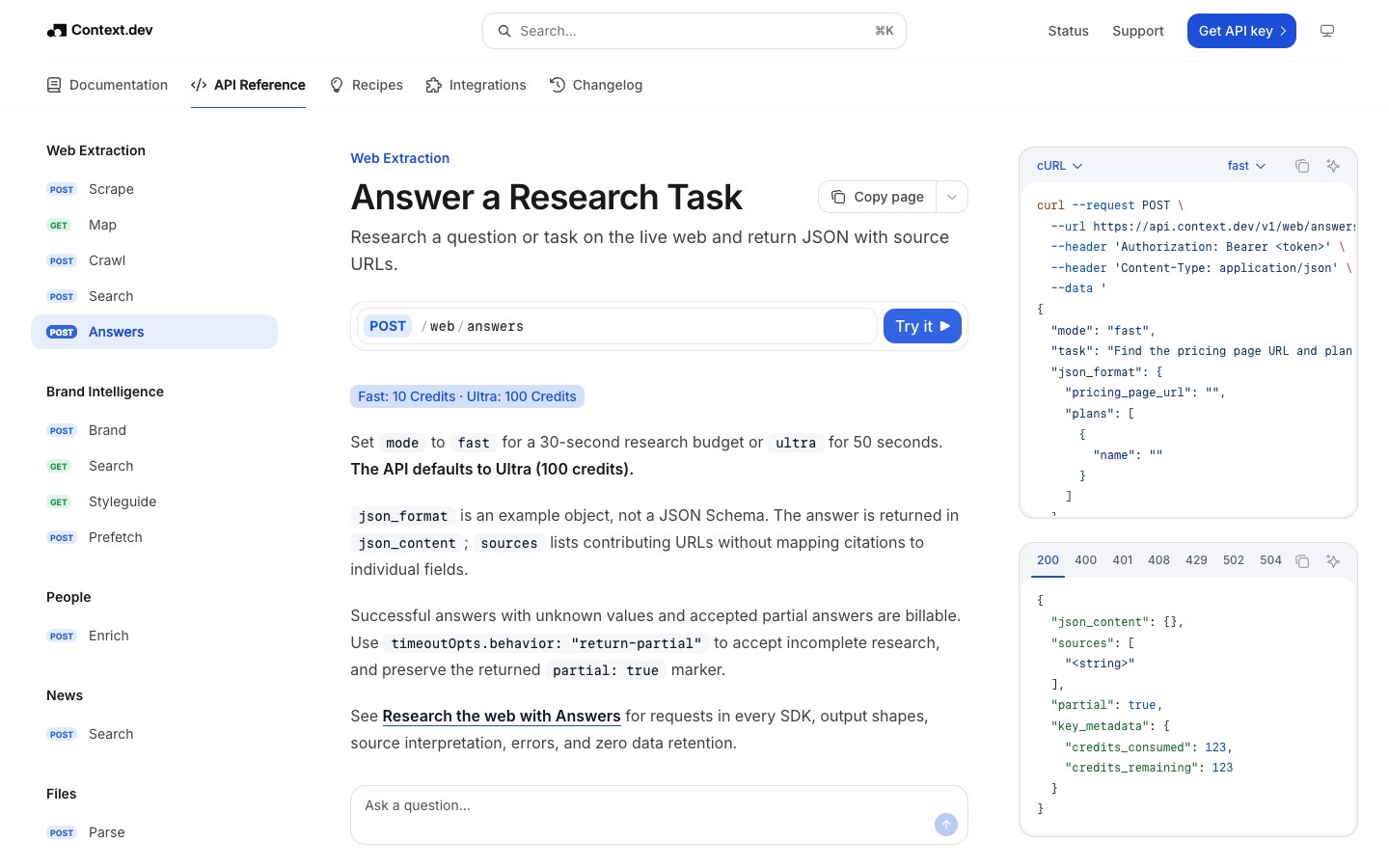Select the 502 response tab
The height and width of the screenshot is (868, 1389).
(1234, 560)
